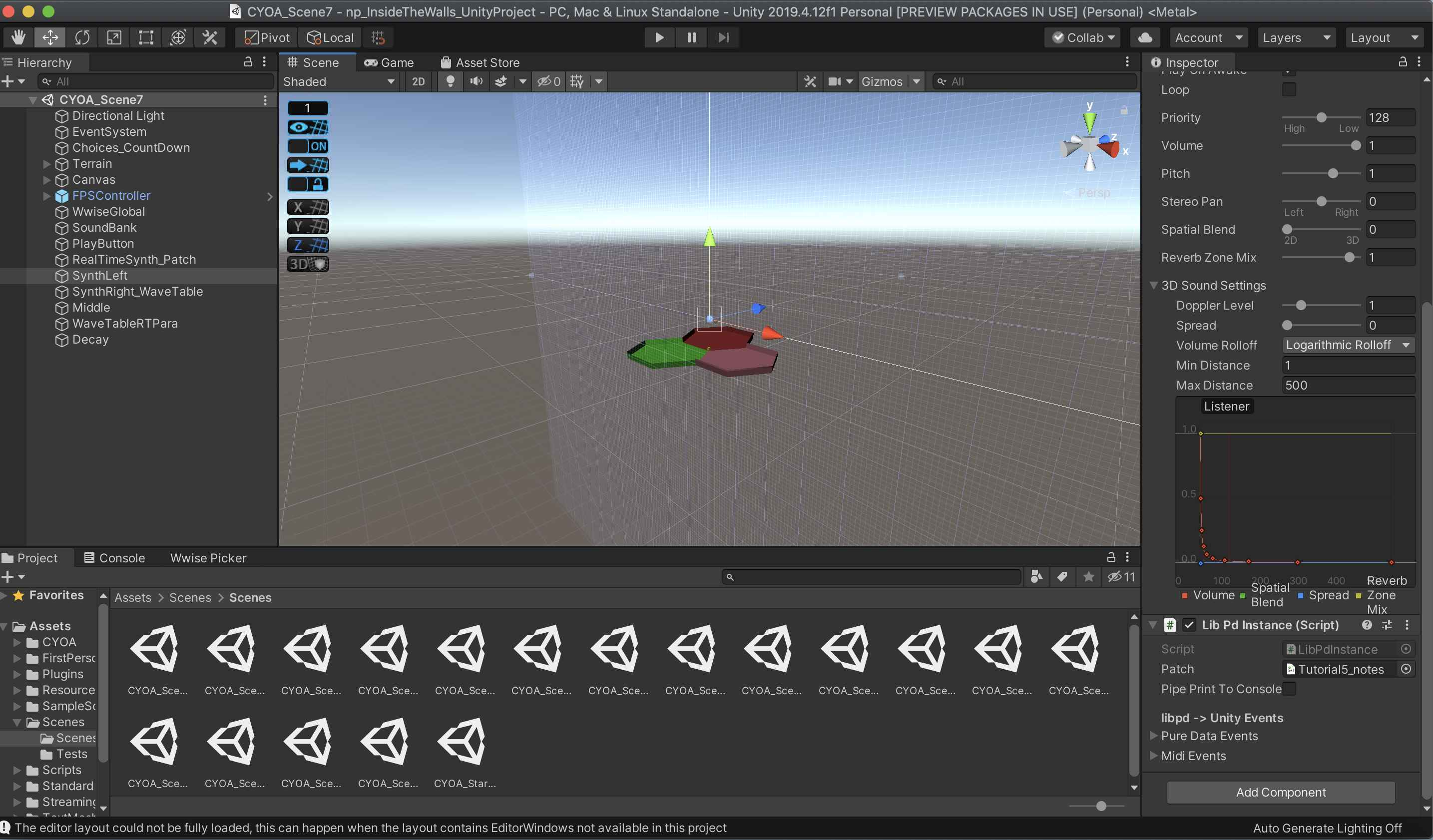Toggle Local handle rotation

[330, 37]
